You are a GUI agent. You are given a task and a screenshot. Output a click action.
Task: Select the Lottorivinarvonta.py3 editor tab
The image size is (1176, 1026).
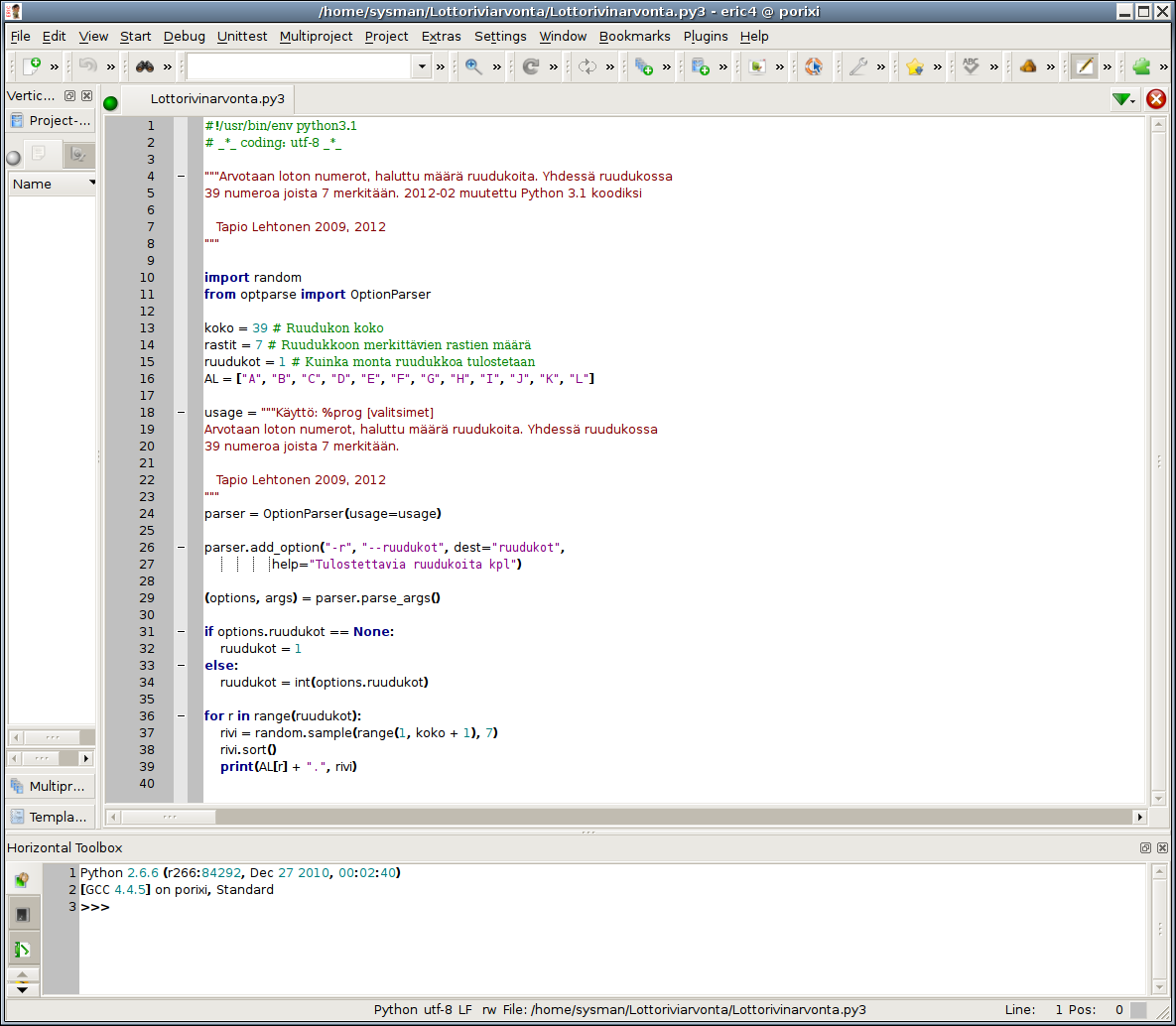tap(207, 99)
